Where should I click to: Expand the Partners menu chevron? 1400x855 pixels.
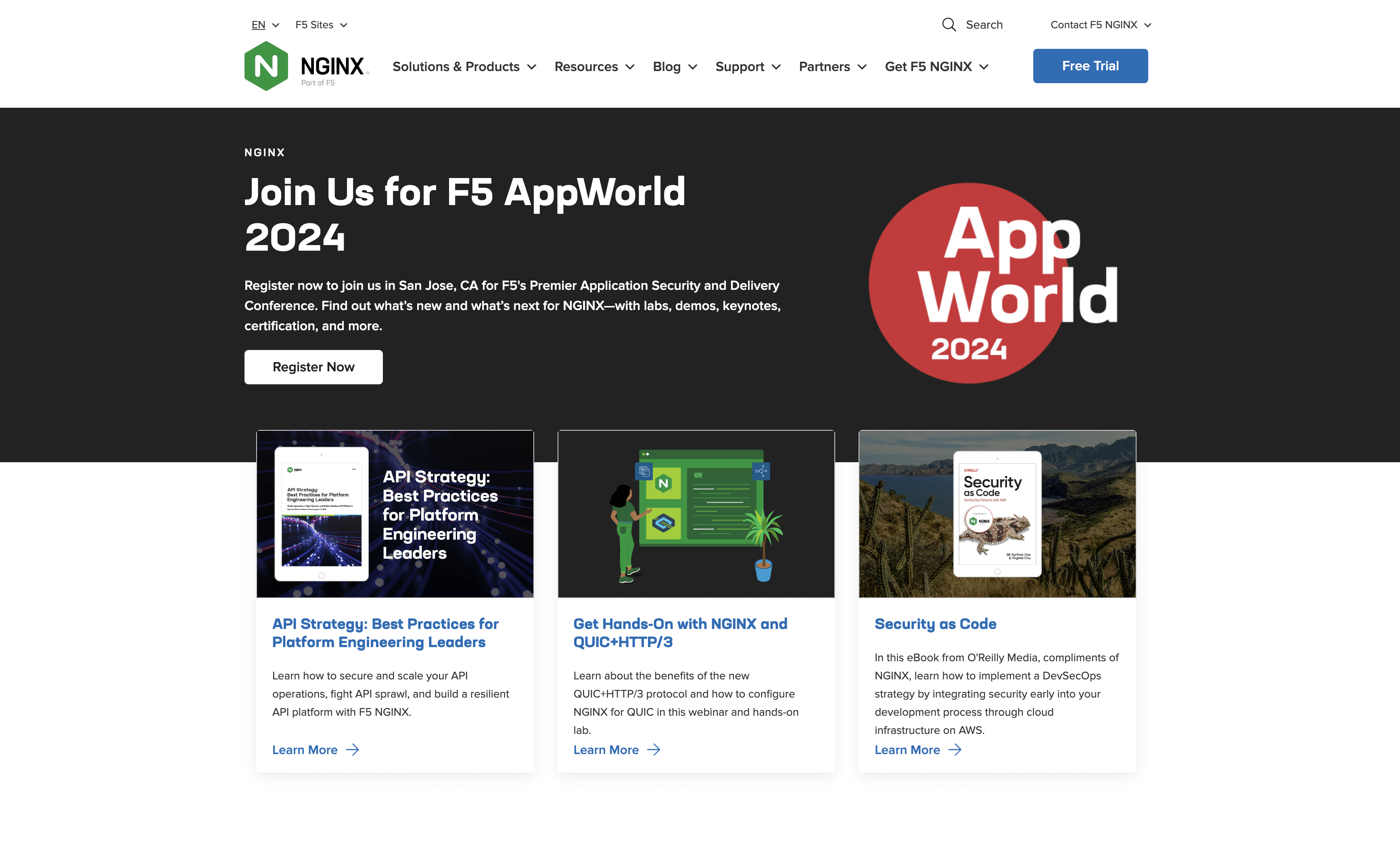862,67
